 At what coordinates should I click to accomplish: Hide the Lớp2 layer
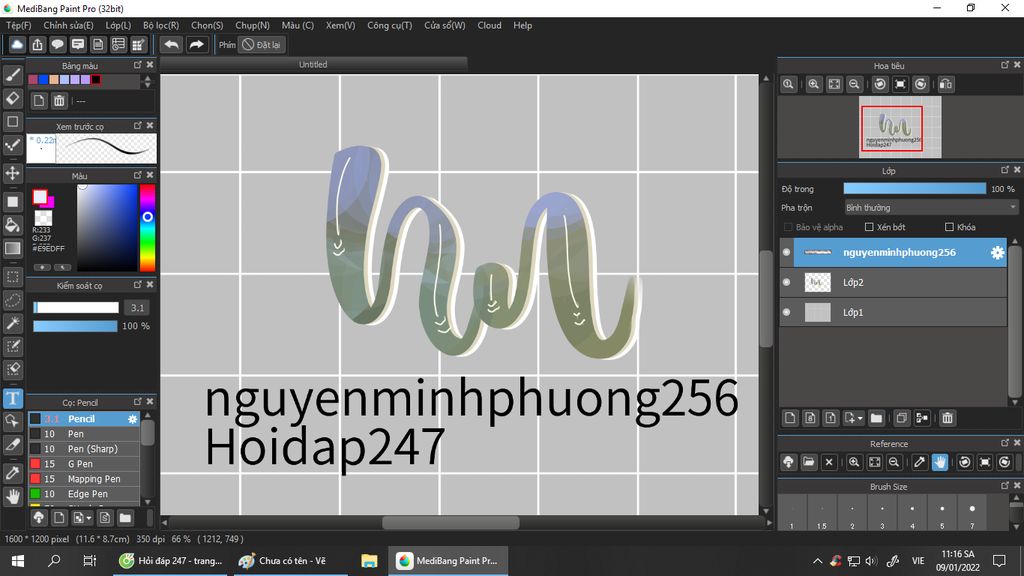tap(786, 282)
